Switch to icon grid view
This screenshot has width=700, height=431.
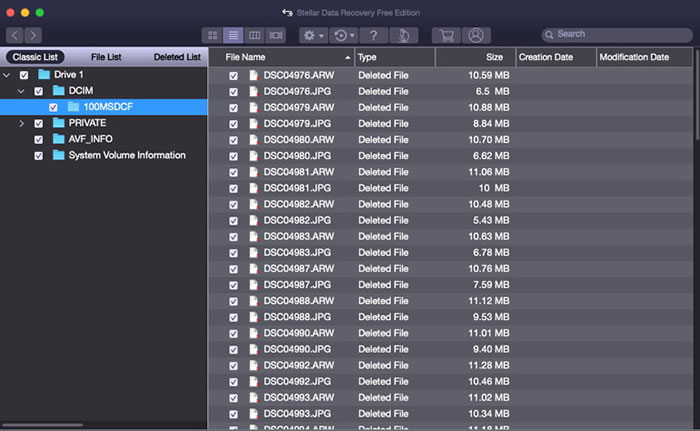point(212,35)
